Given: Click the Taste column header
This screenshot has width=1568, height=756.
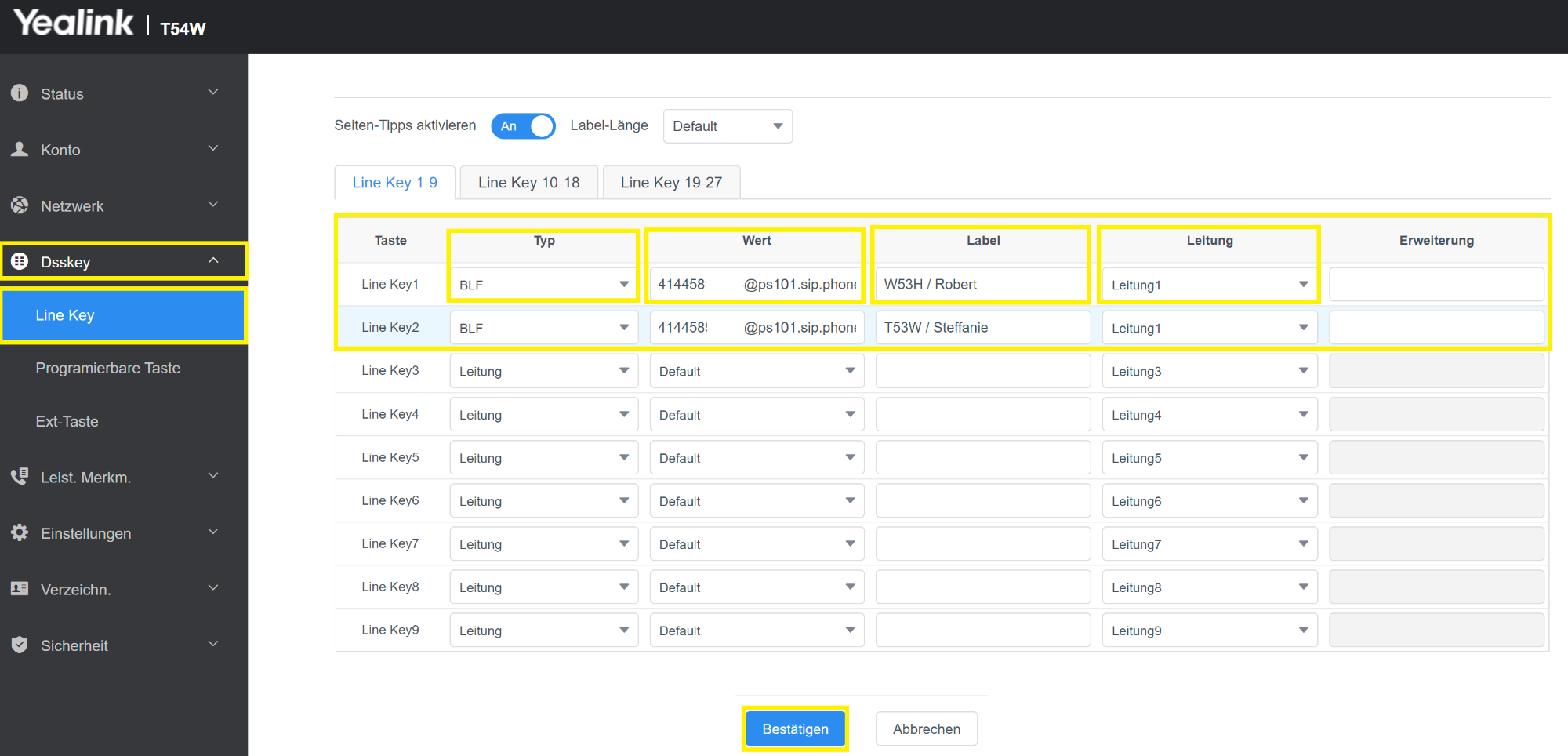Looking at the screenshot, I should coord(390,240).
